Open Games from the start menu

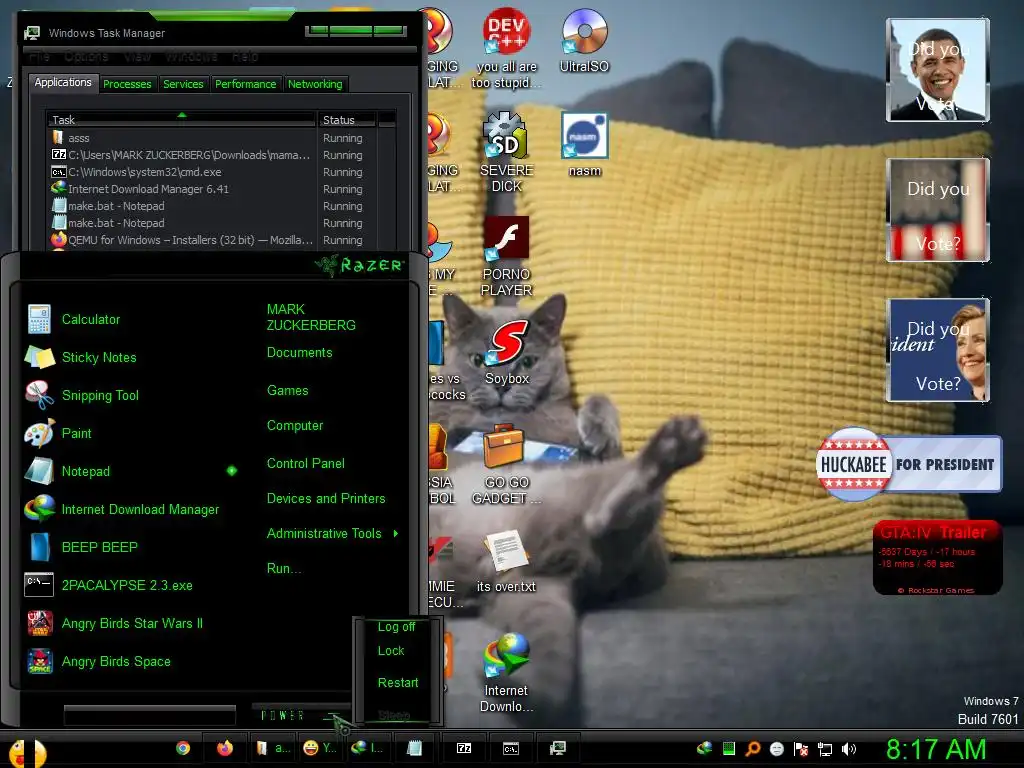click(287, 391)
